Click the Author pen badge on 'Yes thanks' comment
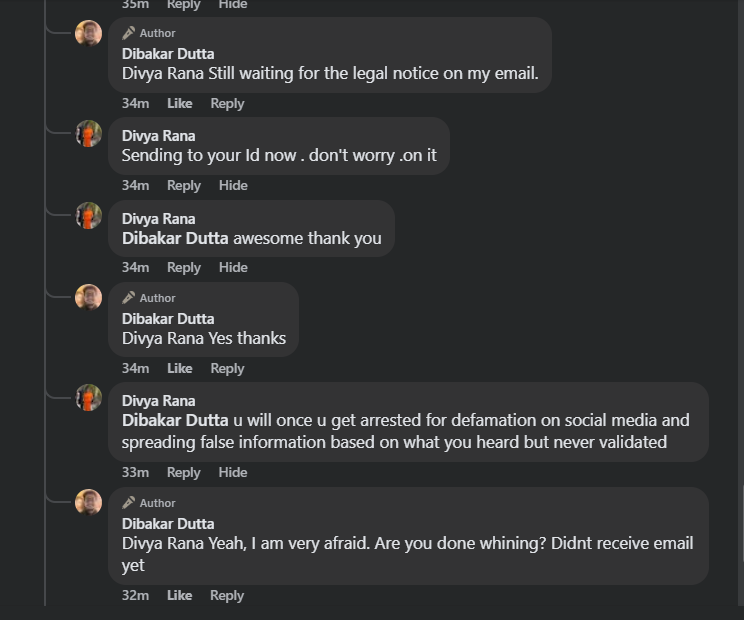Screen dimensions: 744x620 click(x=129, y=297)
